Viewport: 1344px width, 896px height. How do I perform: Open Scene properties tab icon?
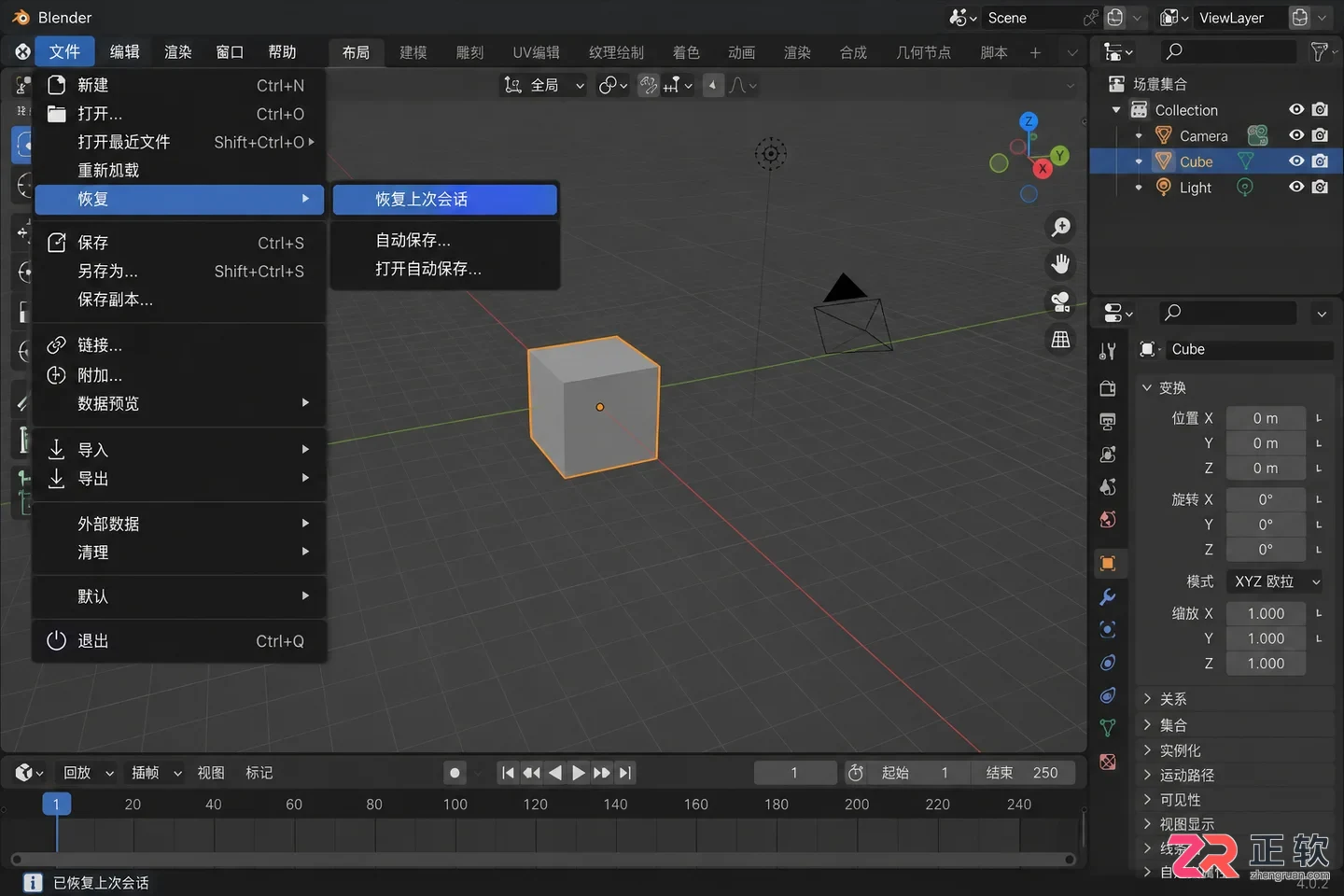click(x=1108, y=487)
